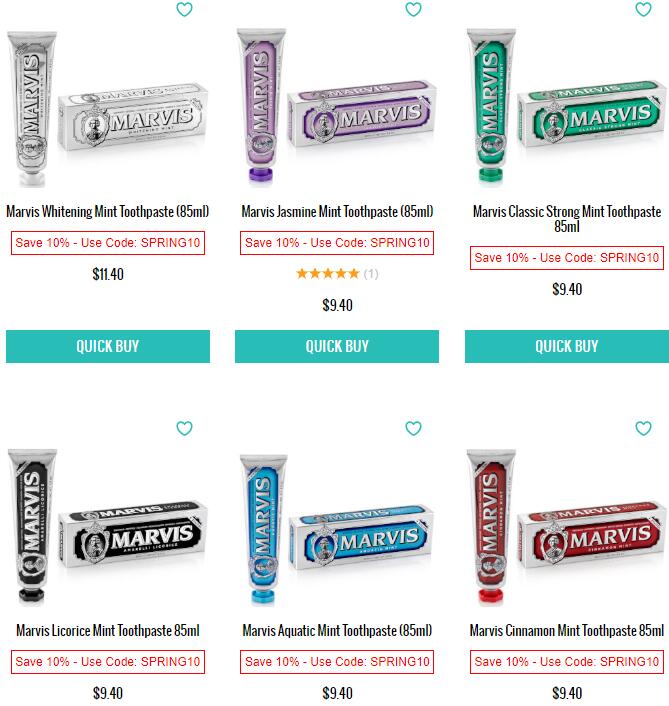The width and height of the screenshot is (669, 706).
Task: Click Quick Buy under Jasmine Mint Toothpaste
Action: [x=337, y=346]
